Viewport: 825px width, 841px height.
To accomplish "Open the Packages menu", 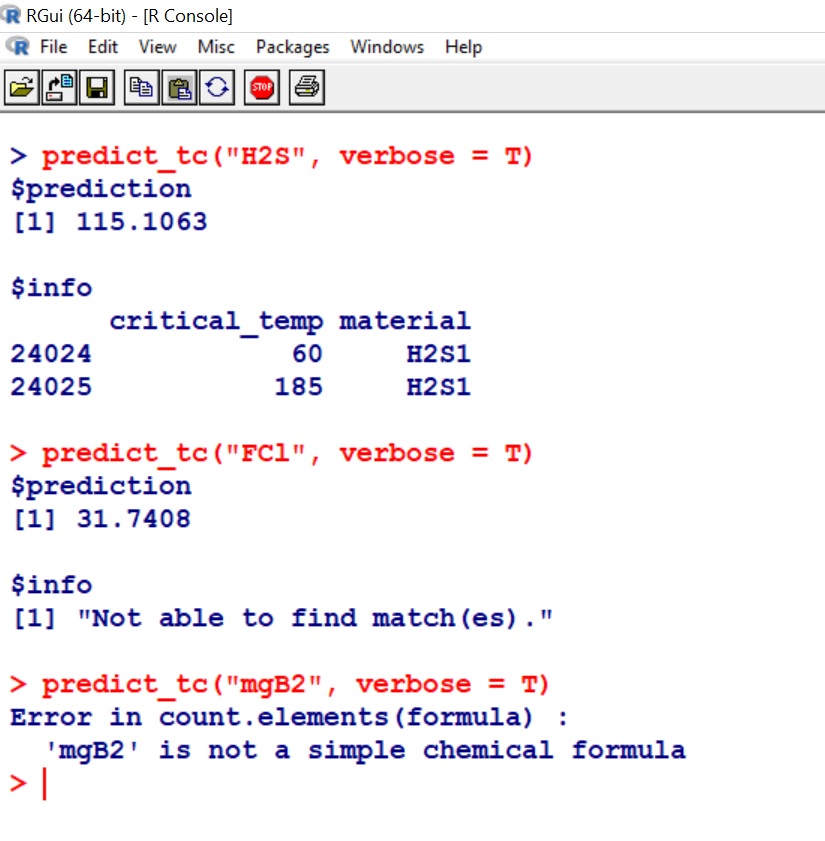I will pos(292,47).
